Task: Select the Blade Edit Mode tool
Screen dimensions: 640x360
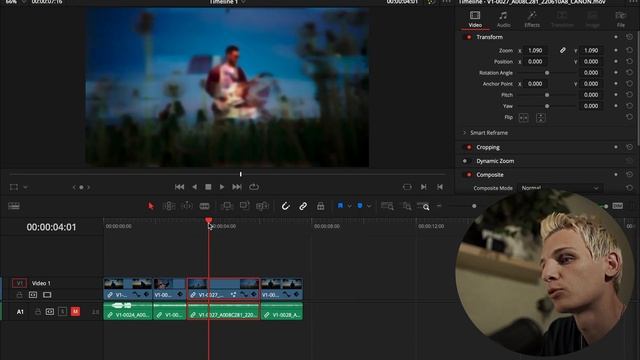Action: 204,206
